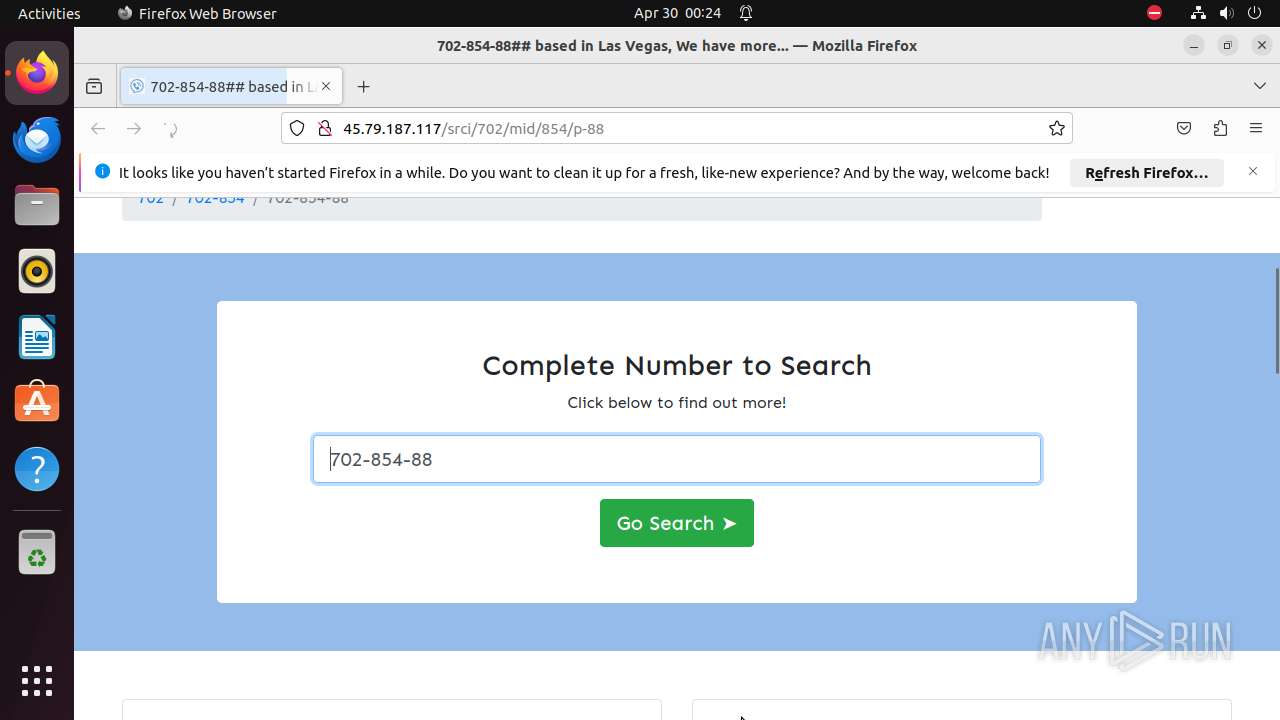Image resolution: width=1280 pixels, height=720 pixels.
Task: Close the 702-854-88## tab
Action: click(326, 87)
